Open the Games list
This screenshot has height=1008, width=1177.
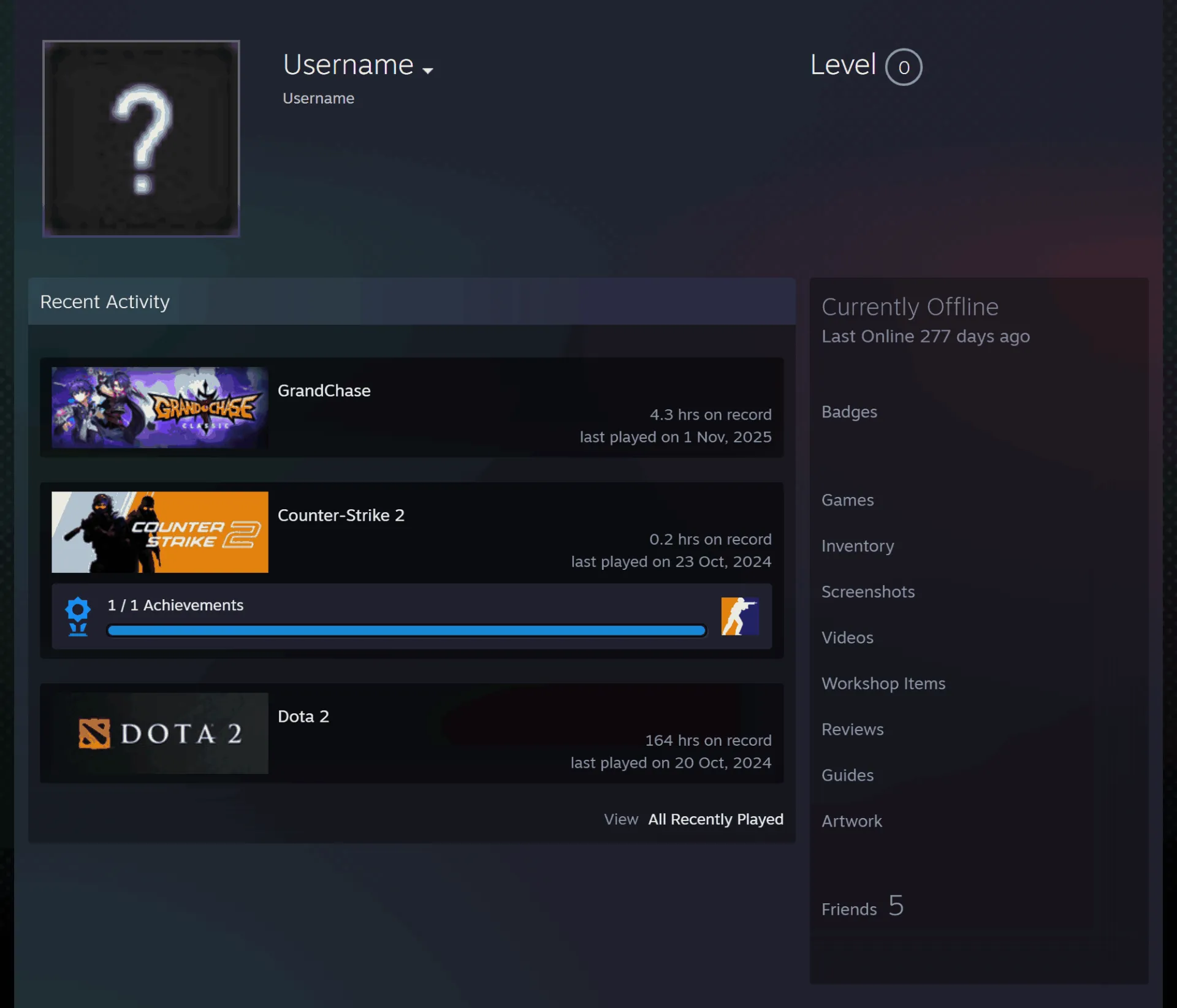pos(847,500)
